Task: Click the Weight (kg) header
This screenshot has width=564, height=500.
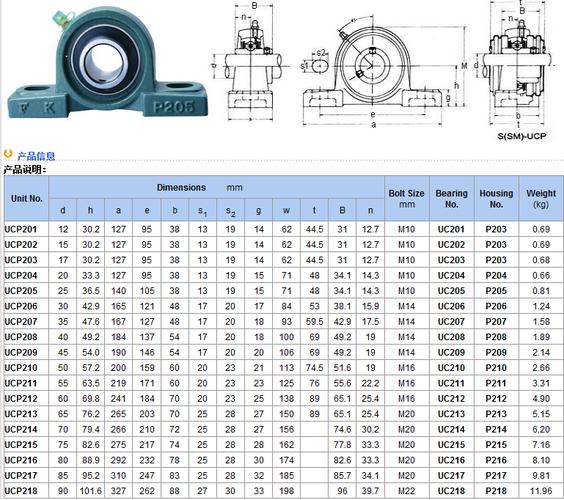Action: click(x=541, y=199)
